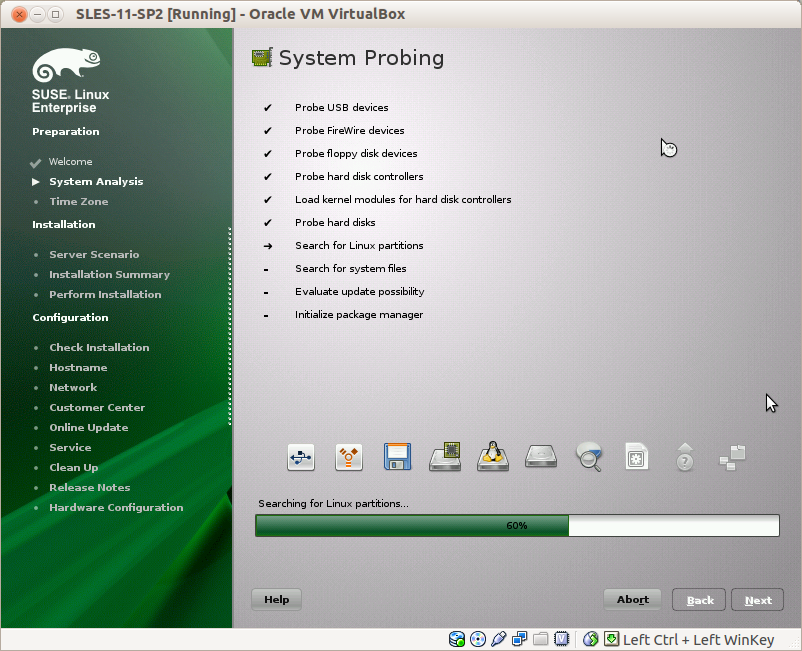
Task: Click the hard disk controller chip icon
Action: pyautogui.click(x=445, y=457)
